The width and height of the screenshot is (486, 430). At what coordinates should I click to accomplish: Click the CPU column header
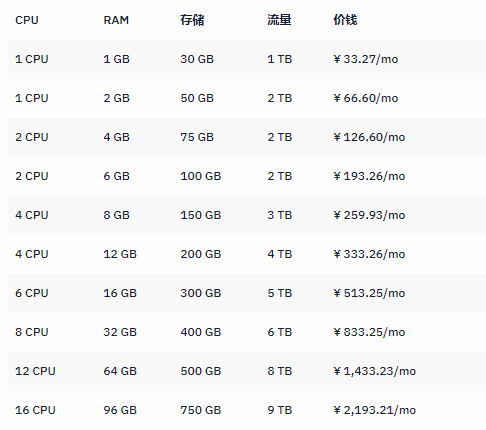coord(27,20)
